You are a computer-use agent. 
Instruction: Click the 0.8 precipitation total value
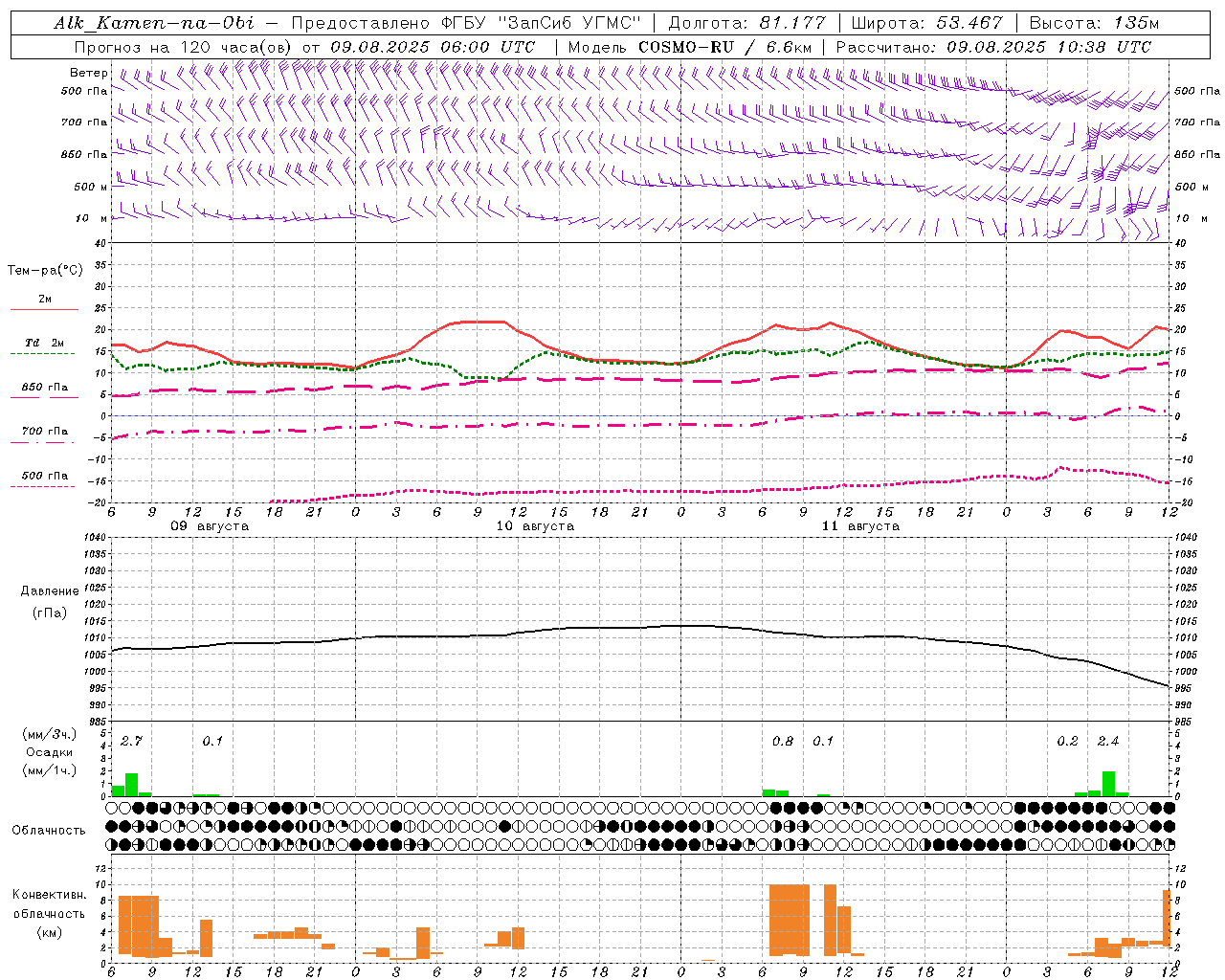click(x=783, y=742)
